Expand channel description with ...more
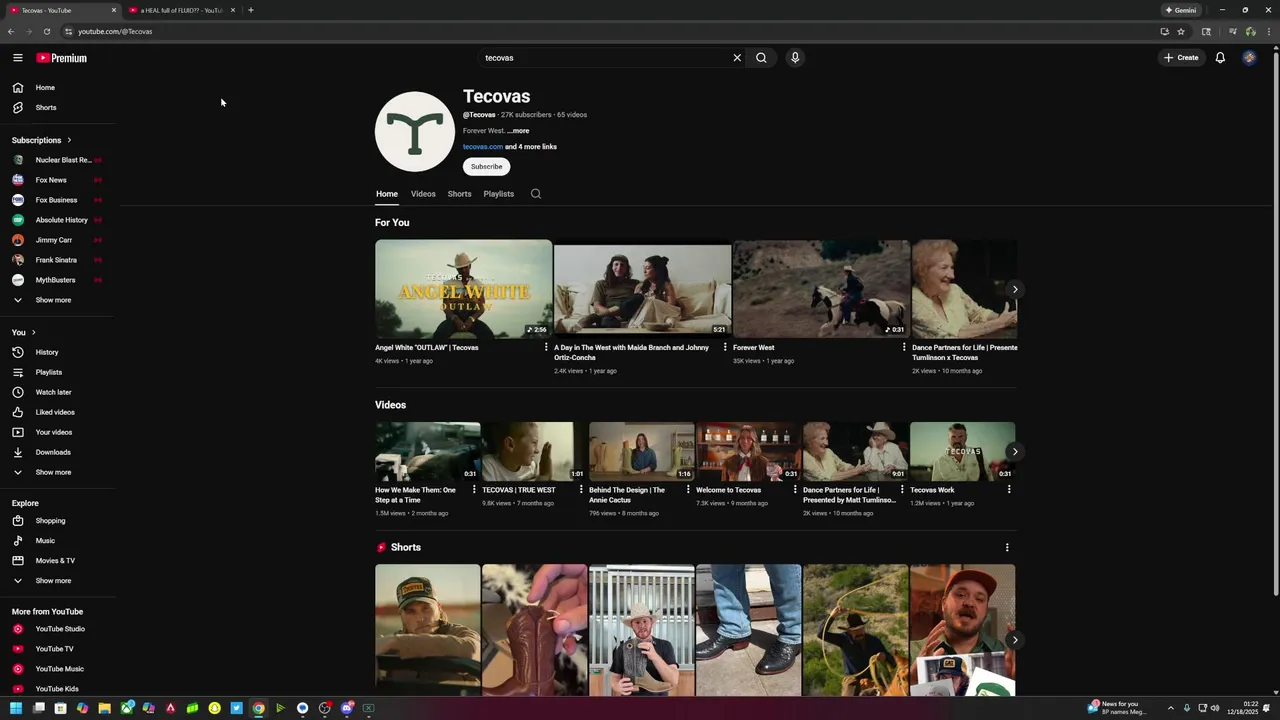 tap(518, 131)
